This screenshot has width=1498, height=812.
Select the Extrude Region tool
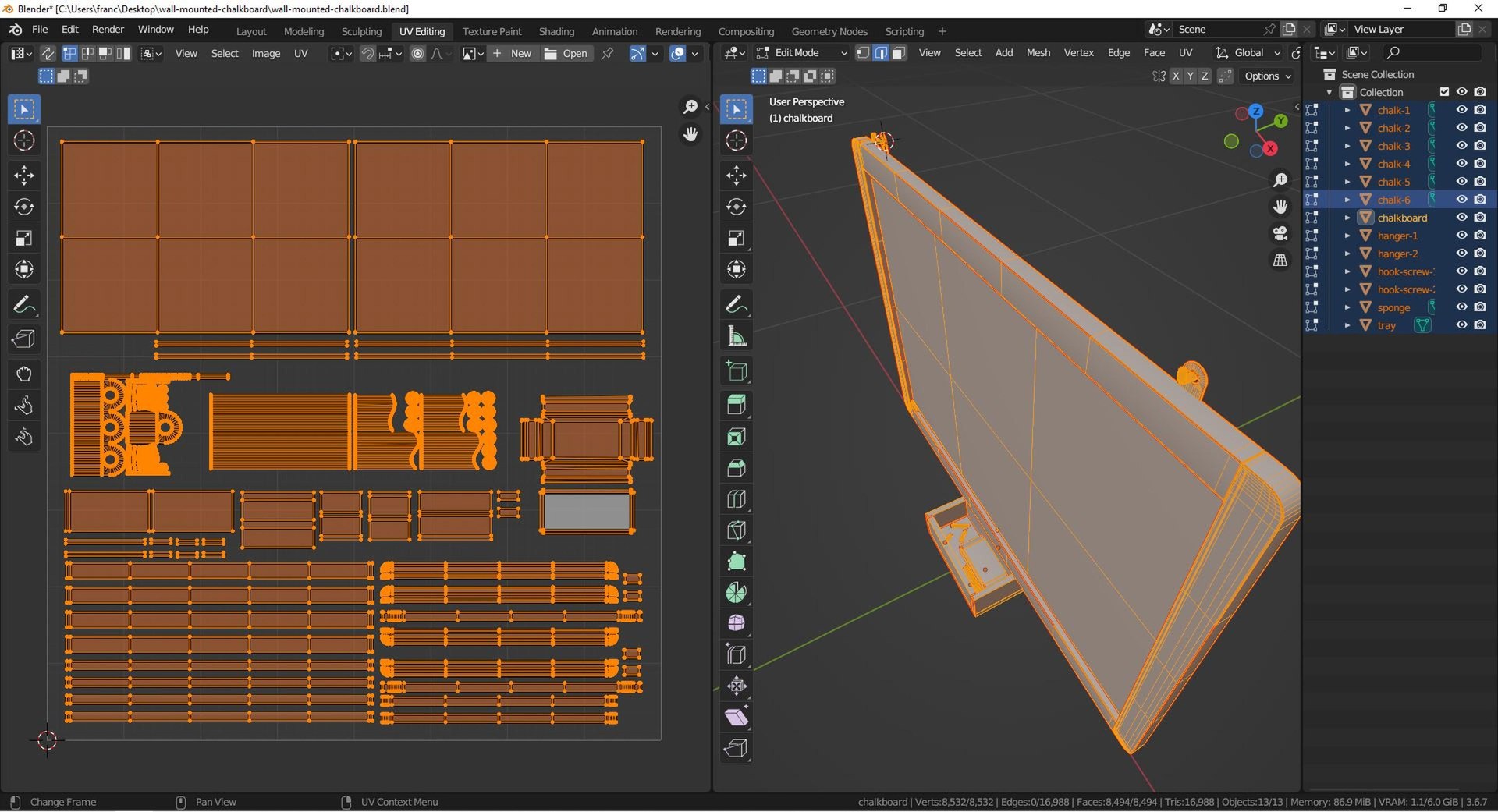point(736,404)
